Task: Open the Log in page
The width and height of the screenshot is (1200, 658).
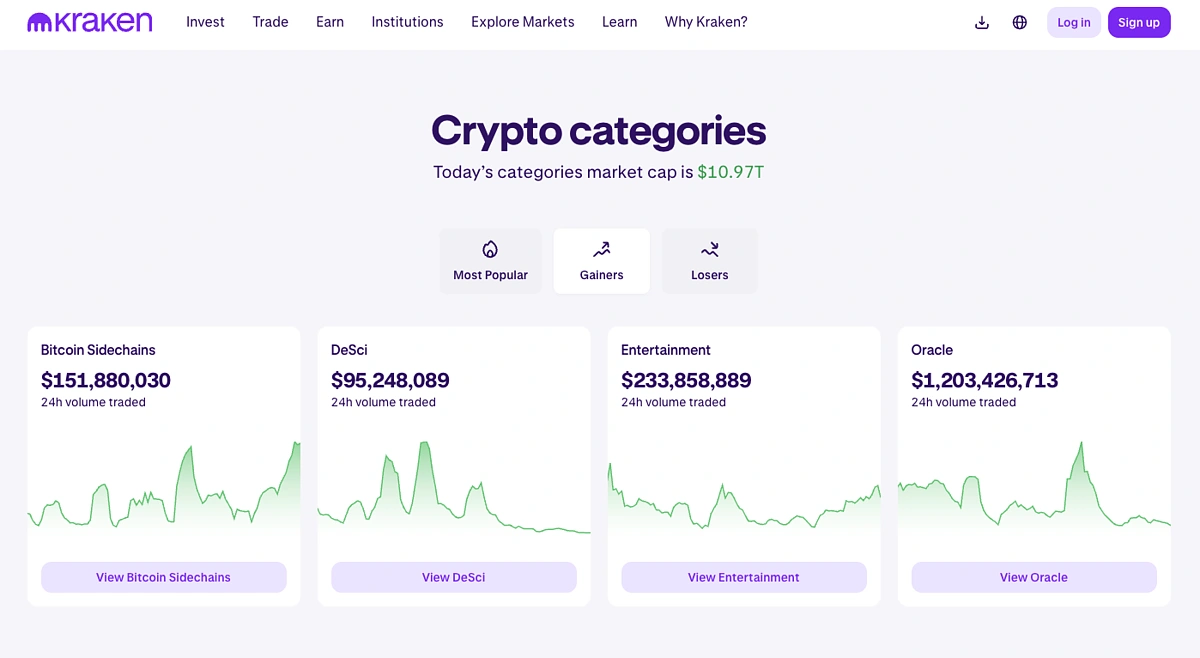Action: click(1073, 21)
